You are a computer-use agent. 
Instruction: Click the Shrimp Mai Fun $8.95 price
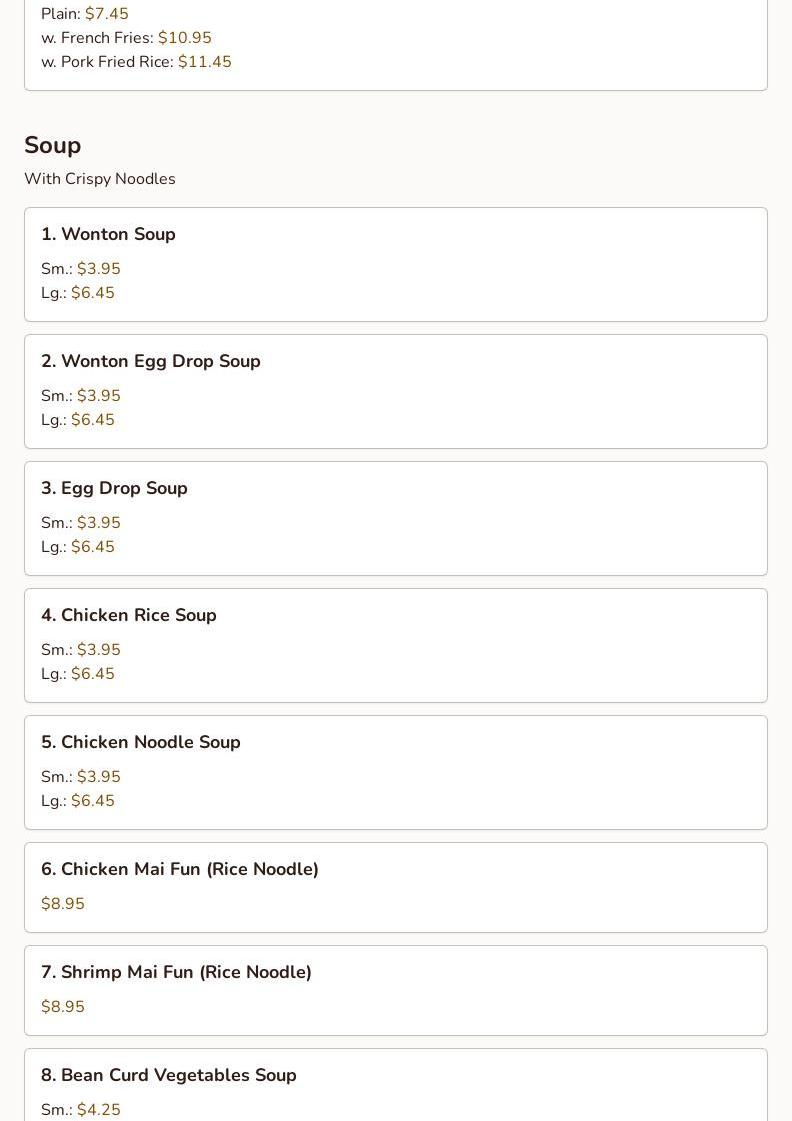[63, 1007]
